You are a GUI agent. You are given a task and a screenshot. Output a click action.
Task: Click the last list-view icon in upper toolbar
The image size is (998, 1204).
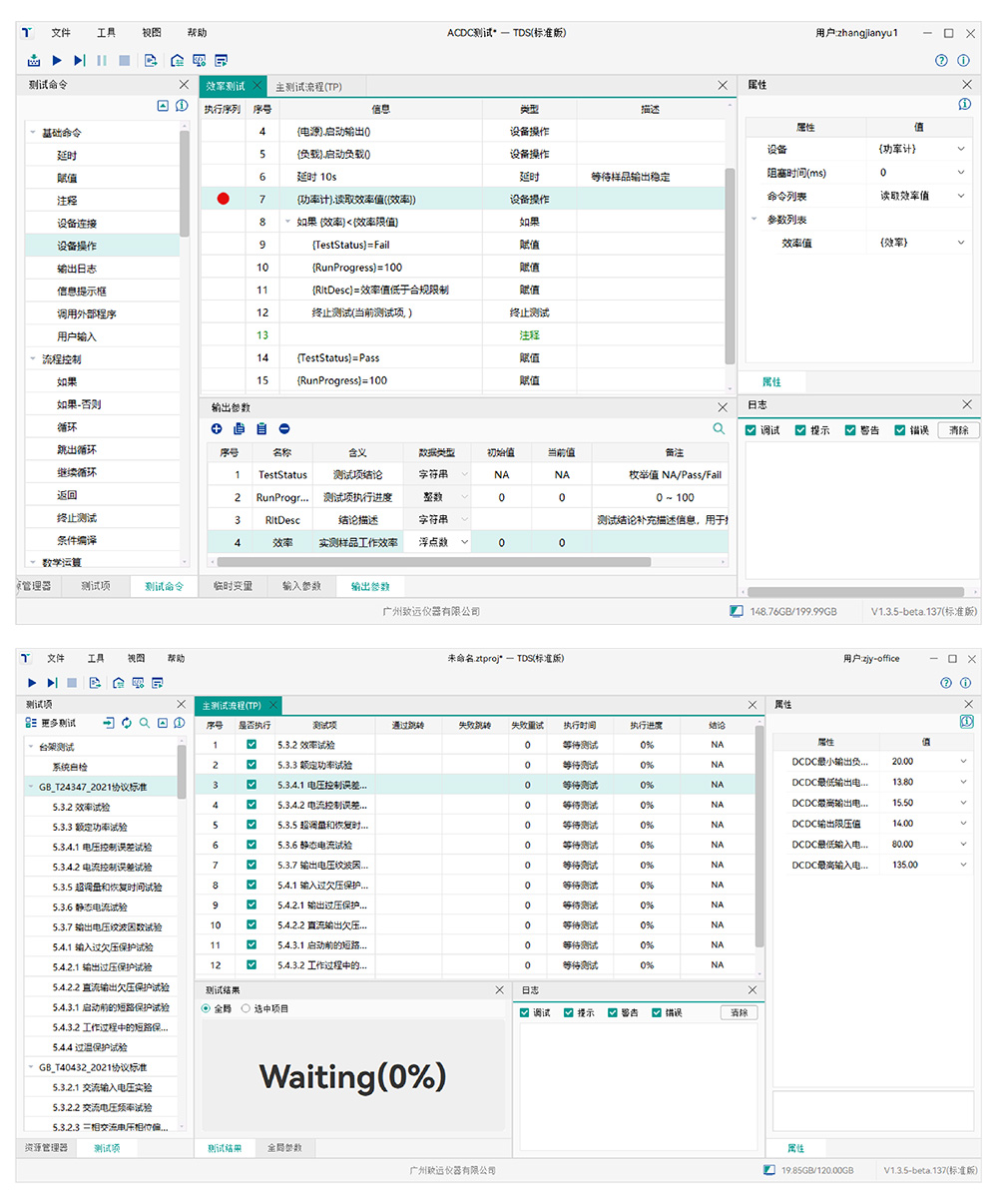tap(222, 60)
